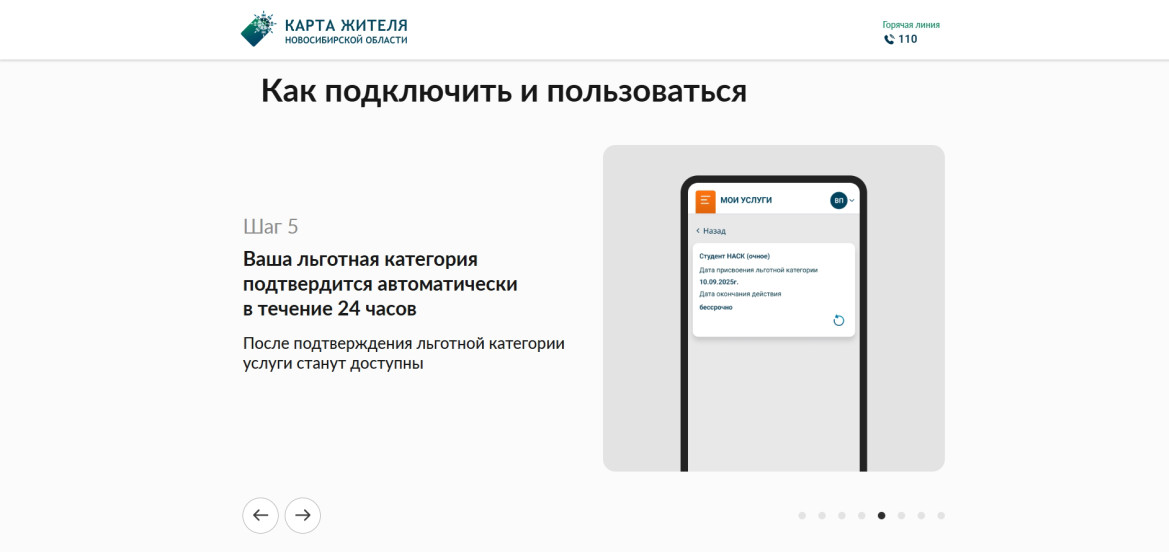
Task: Click the refresh icon on student card
Action: 839,321
